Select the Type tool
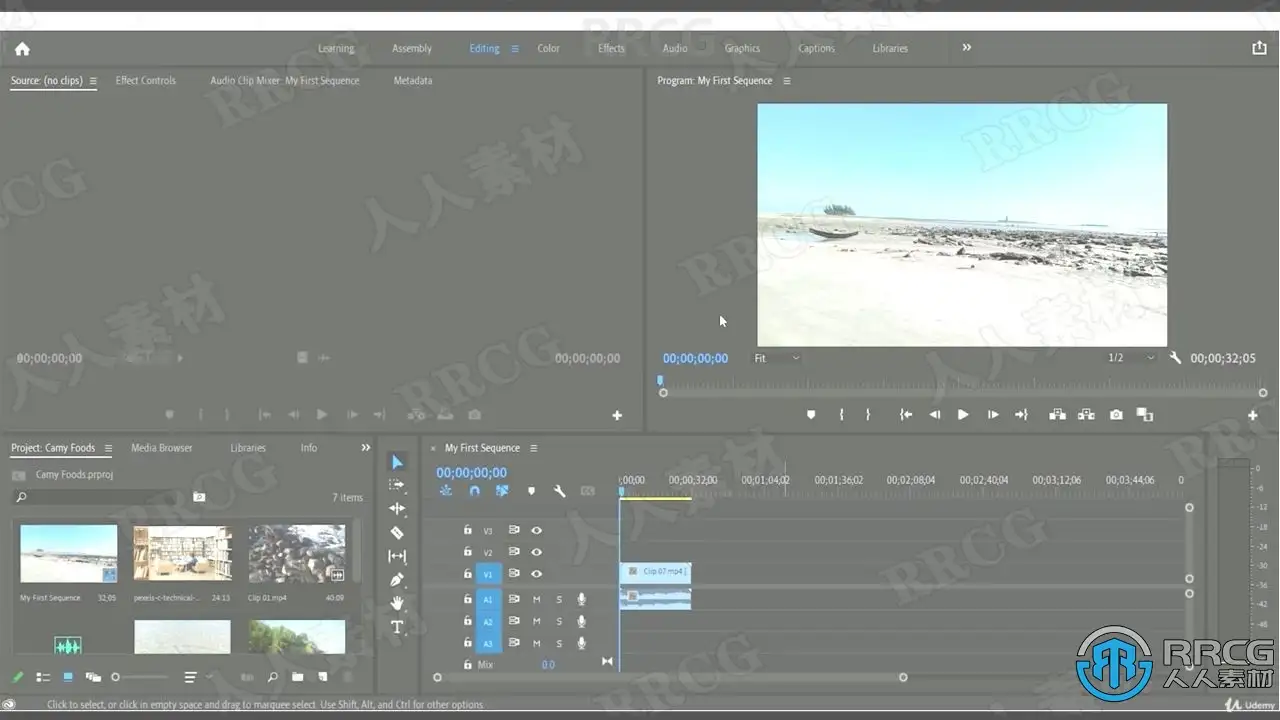 pyautogui.click(x=397, y=627)
